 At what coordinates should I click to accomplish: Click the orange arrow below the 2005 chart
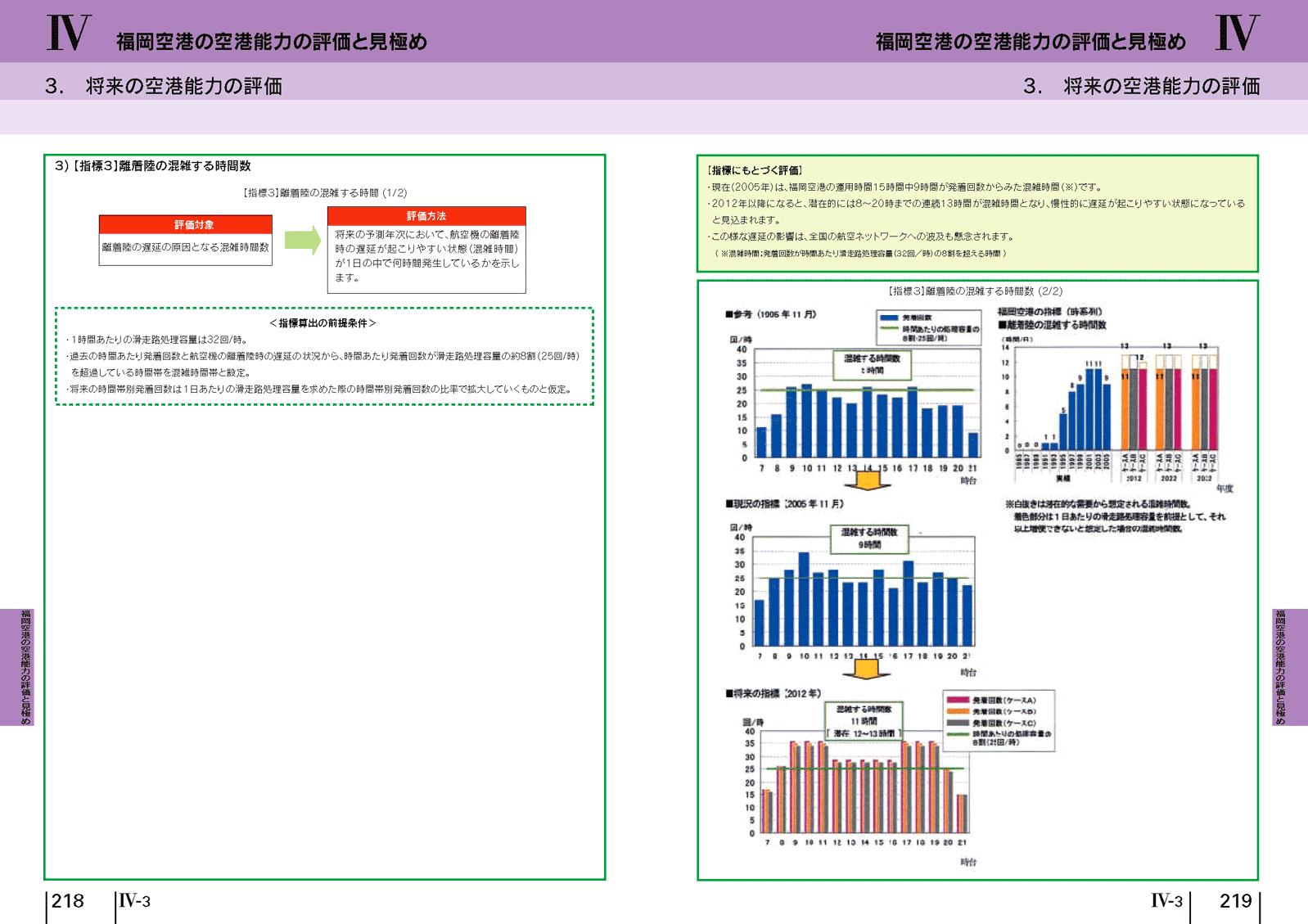coord(866,669)
